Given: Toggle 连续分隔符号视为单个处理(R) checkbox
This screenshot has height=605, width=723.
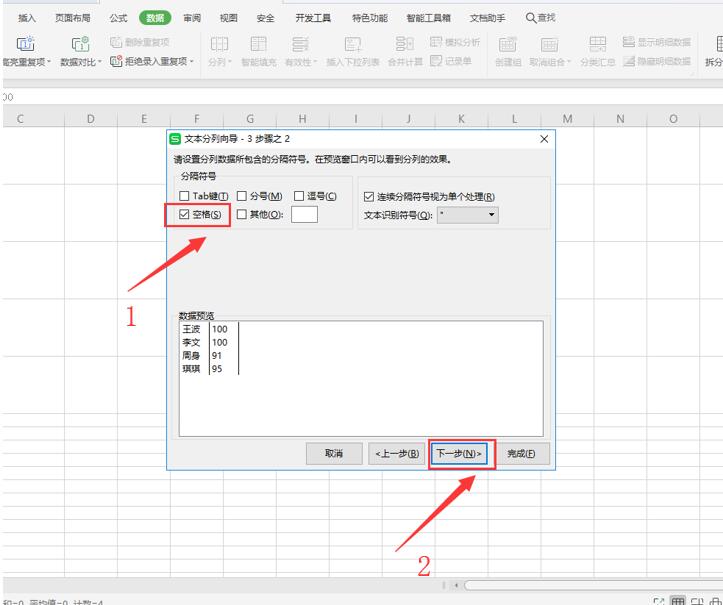Looking at the screenshot, I should coord(368,197).
